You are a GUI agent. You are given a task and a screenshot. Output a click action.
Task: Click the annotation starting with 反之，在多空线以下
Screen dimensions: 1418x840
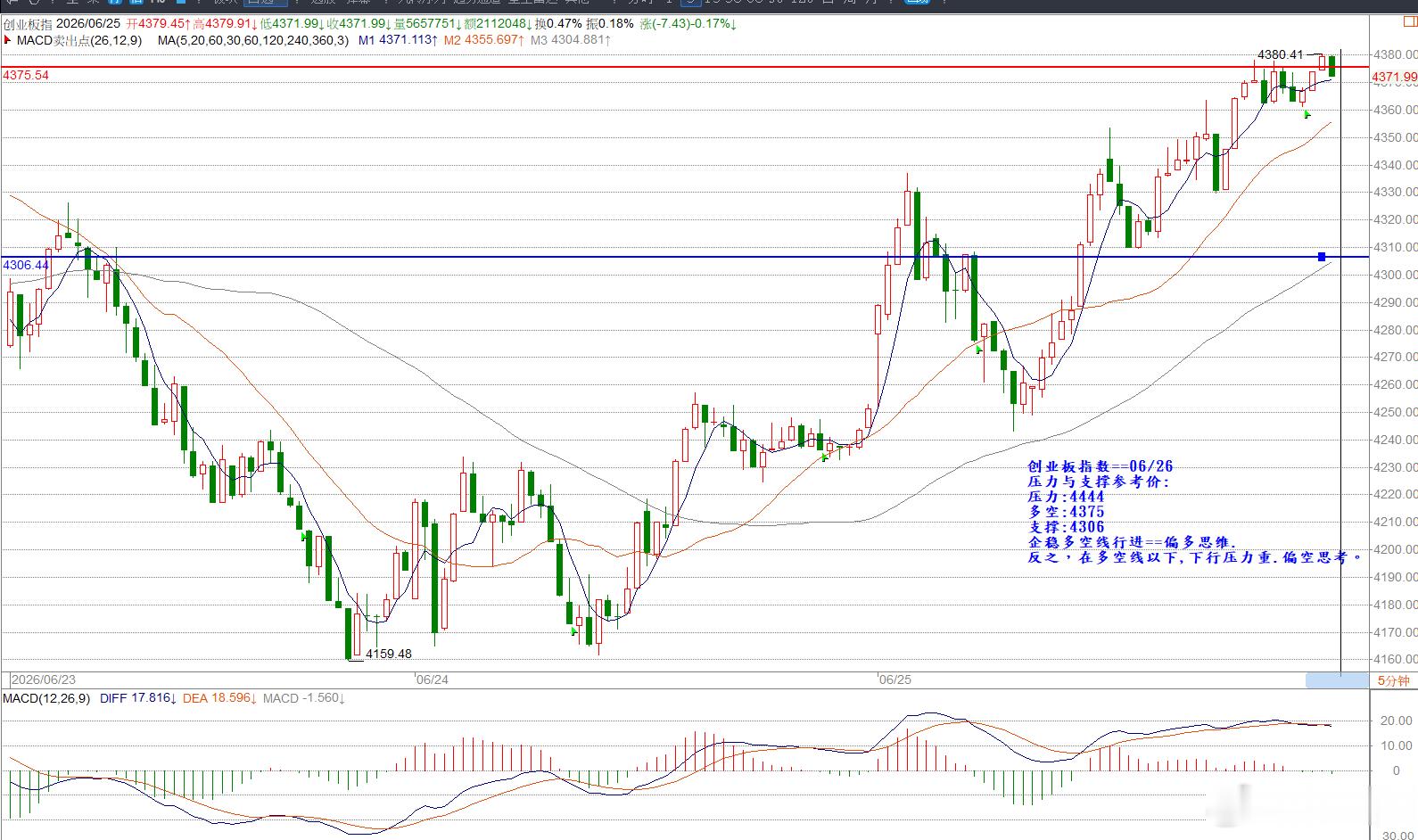1195,557
